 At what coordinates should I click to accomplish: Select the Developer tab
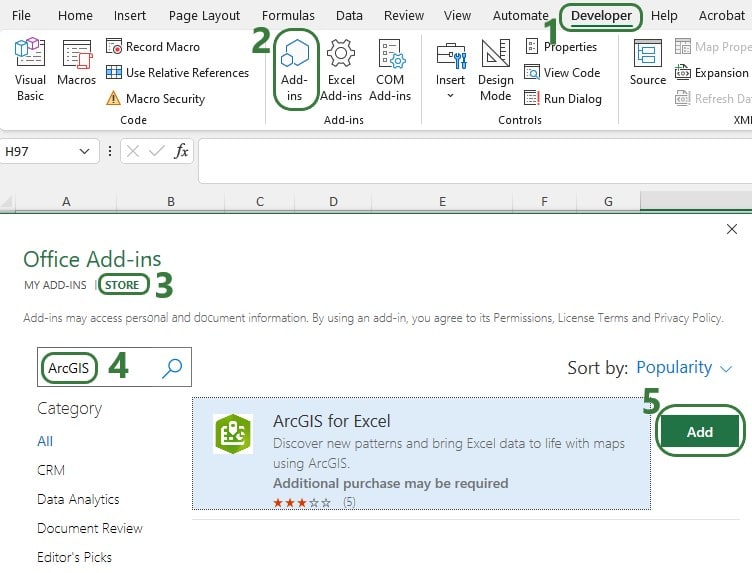[x=601, y=15]
